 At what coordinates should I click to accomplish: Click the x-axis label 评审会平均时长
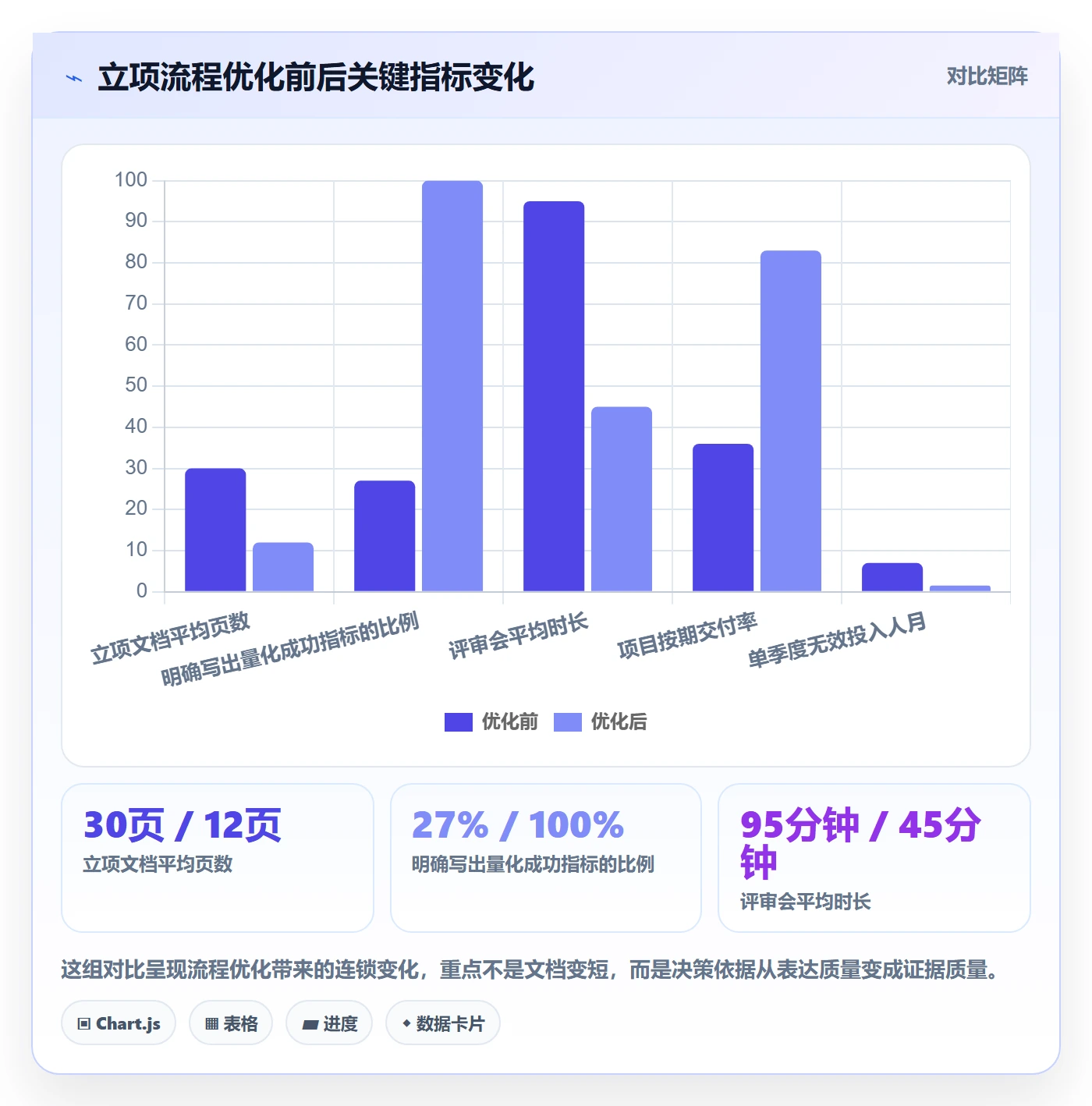[x=519, y=636]
